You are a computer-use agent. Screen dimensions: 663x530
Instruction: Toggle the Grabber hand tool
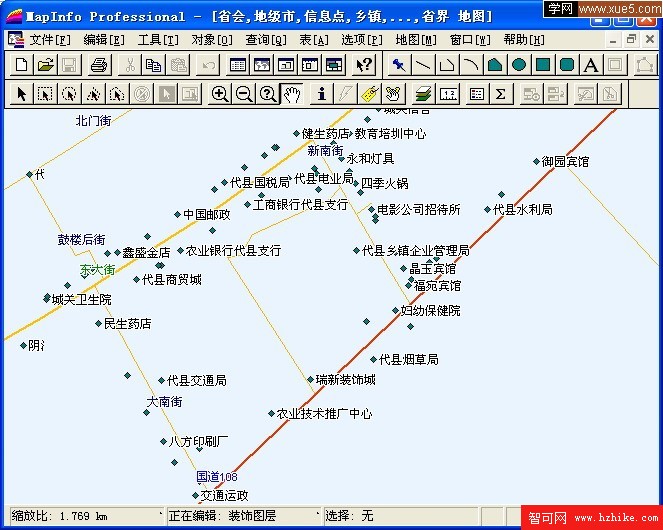[292, 93]
